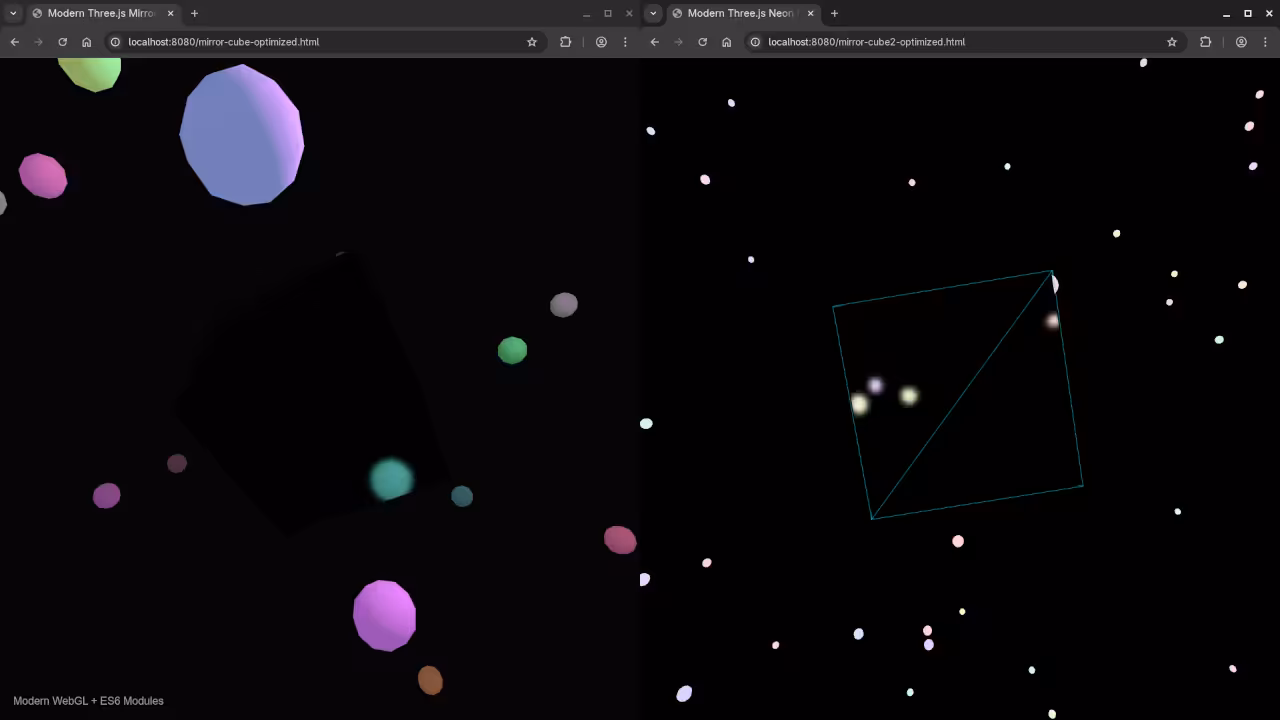The width and height of the screenshot is (1280, 720).
Task: Open the profile avatar in the right window
Action: [x=1241, y=42]
